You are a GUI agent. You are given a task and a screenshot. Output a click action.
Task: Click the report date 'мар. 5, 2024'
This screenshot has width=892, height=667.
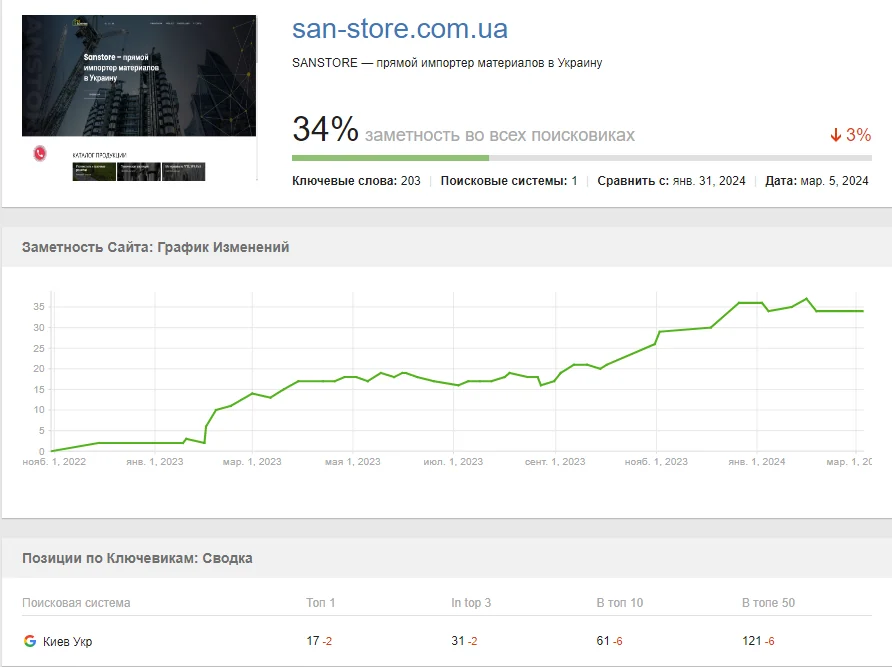tap(835, 181)
